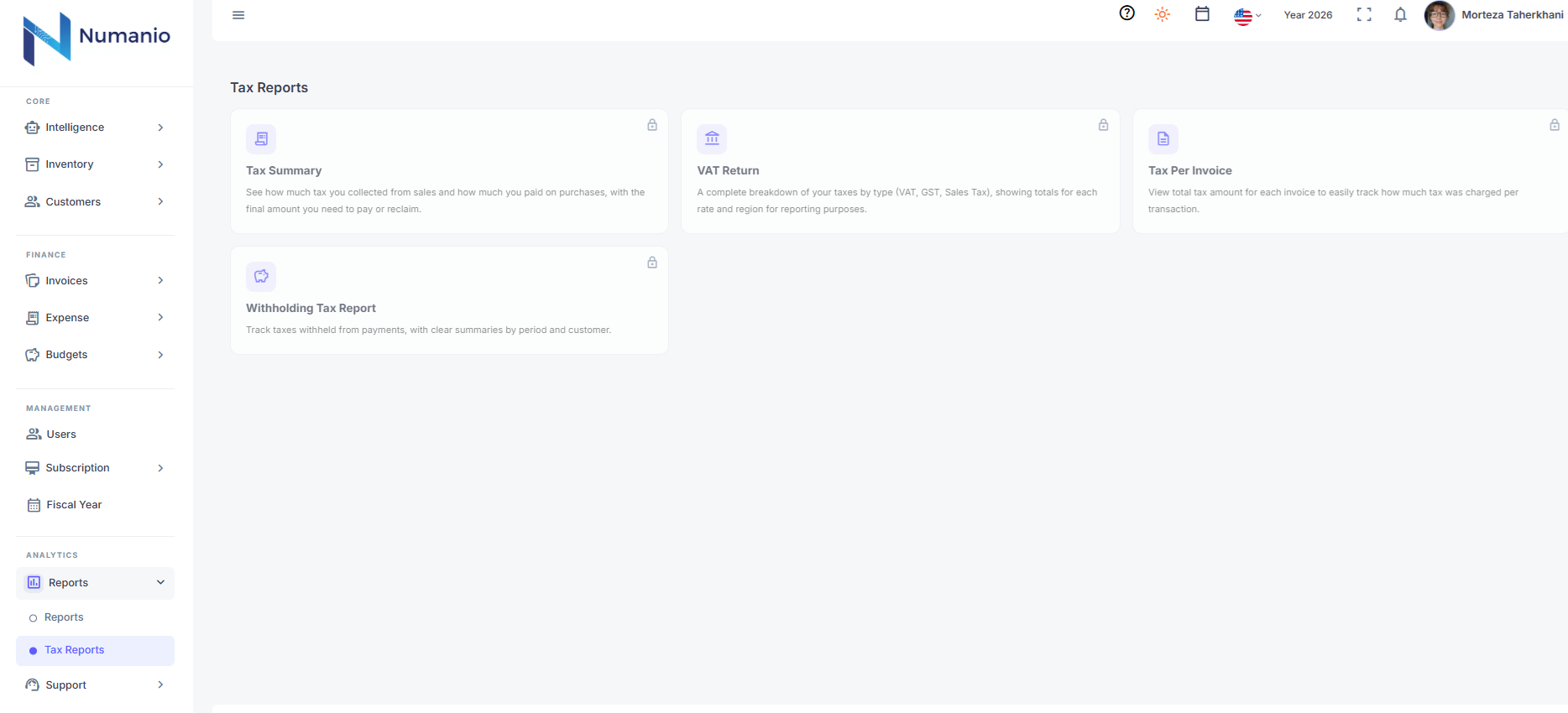This screenshot has width=1568, height=713.
Task: Open the Tax Summary report title
Action: (284, 170)
